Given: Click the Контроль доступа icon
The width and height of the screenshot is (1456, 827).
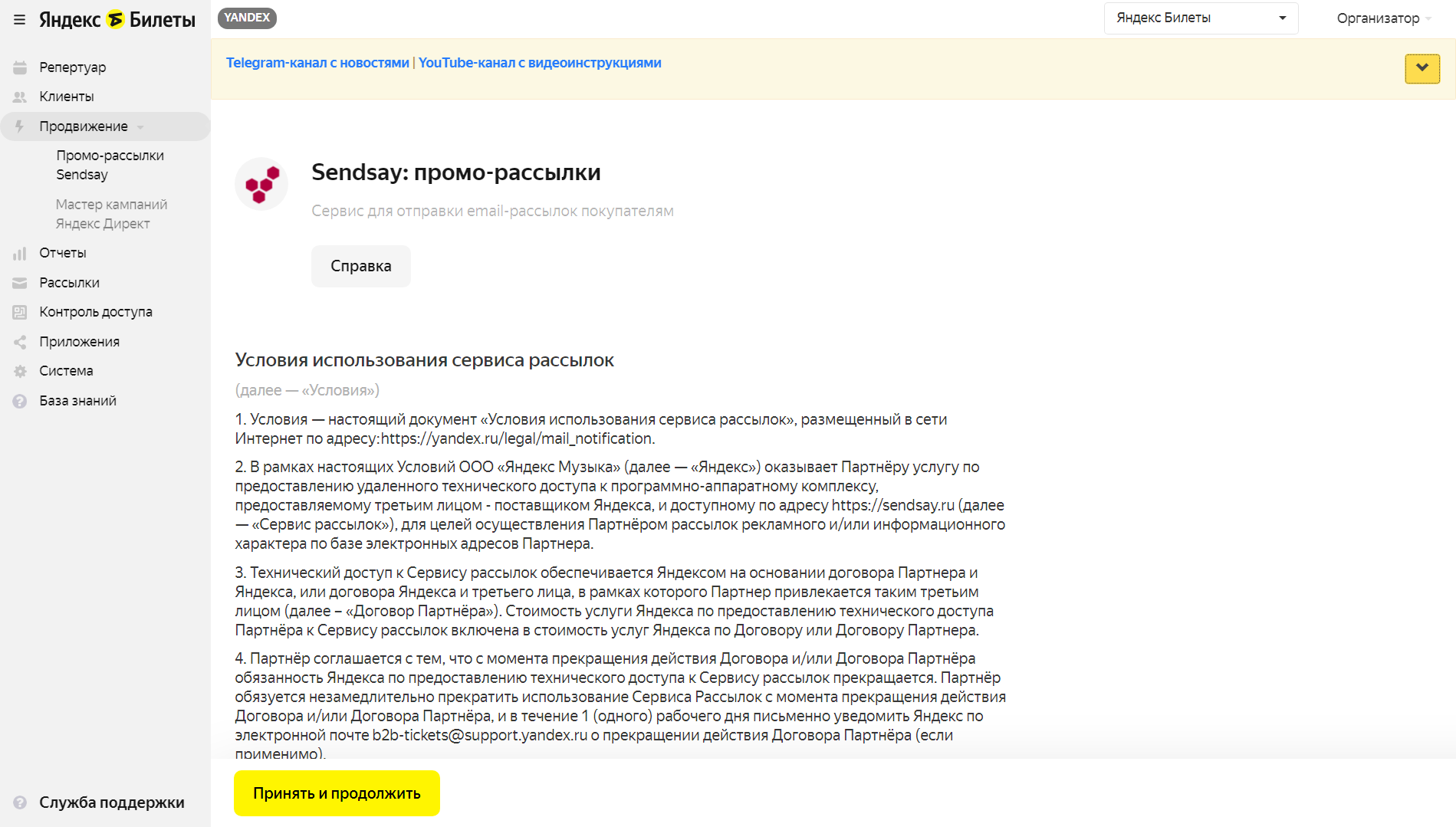Looking at the screenshot, I should click(20, 312).
